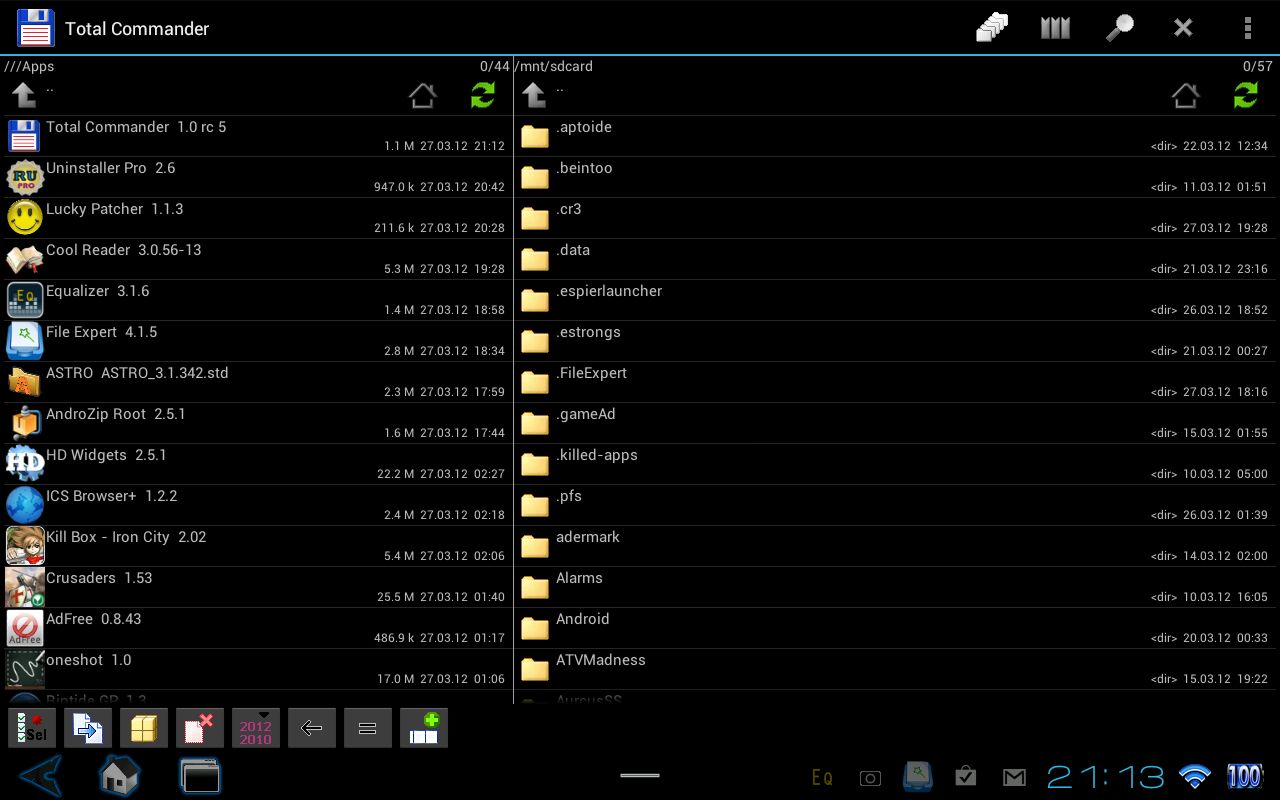Open the .cr3 folder
1280x800 pixels.
point(896,218)
